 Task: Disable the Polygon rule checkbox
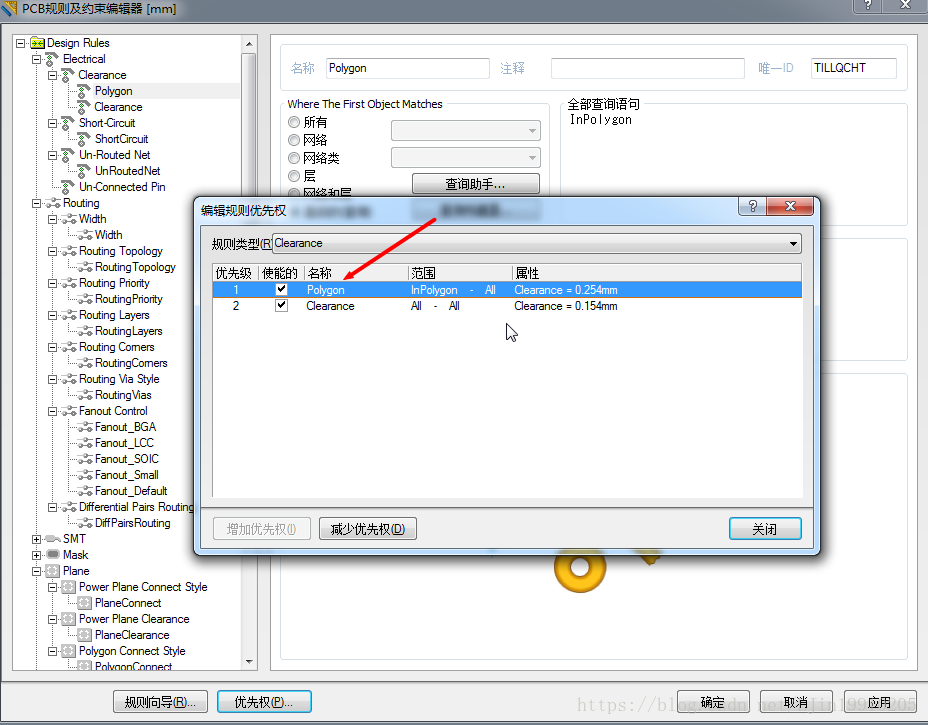(x=281, y=289)
